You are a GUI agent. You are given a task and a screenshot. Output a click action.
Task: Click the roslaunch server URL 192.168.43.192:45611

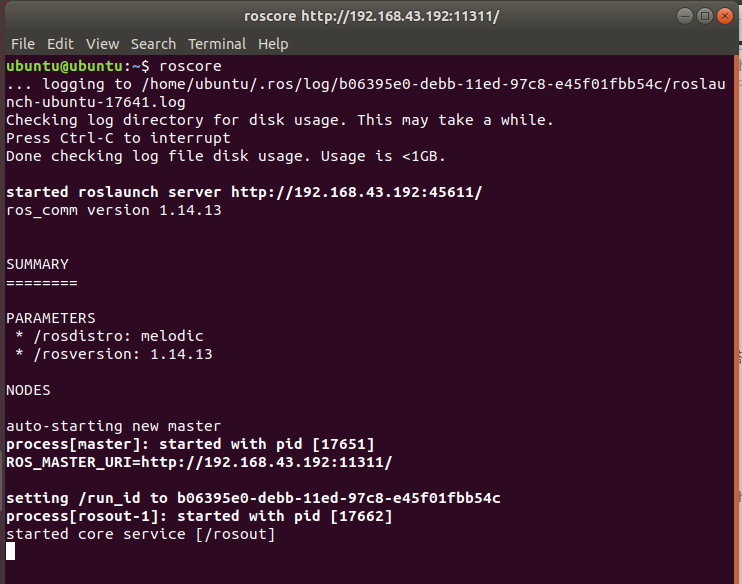point(356,192)
